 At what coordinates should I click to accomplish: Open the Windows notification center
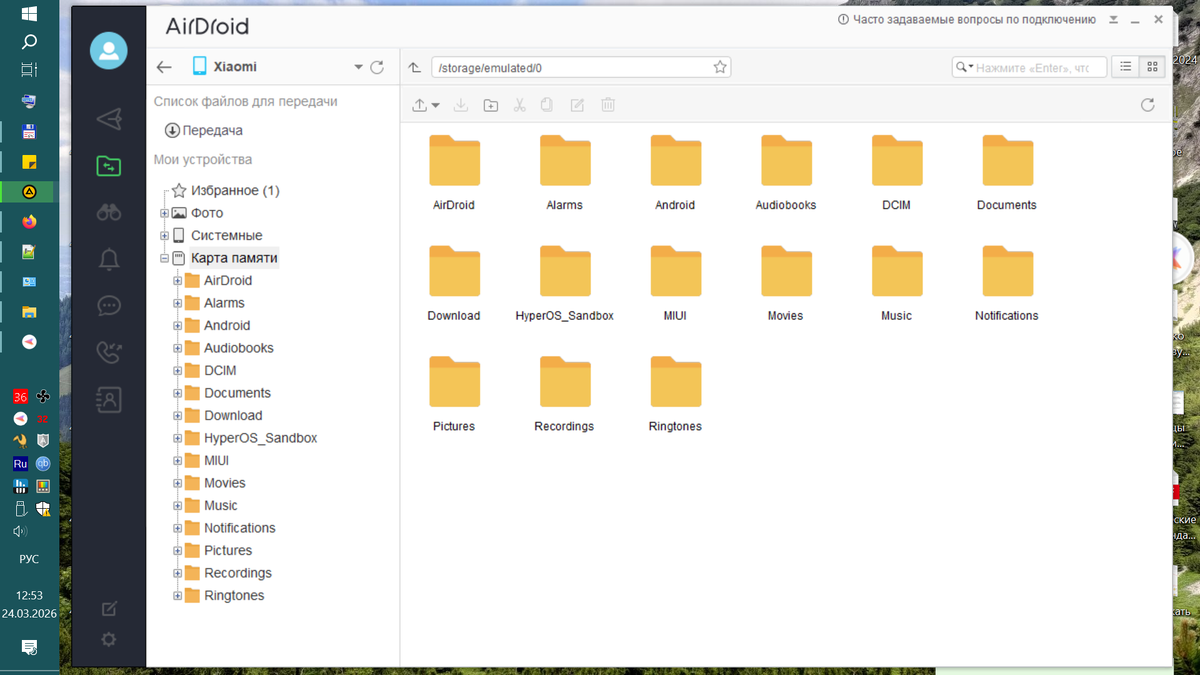tap(29, 647)
